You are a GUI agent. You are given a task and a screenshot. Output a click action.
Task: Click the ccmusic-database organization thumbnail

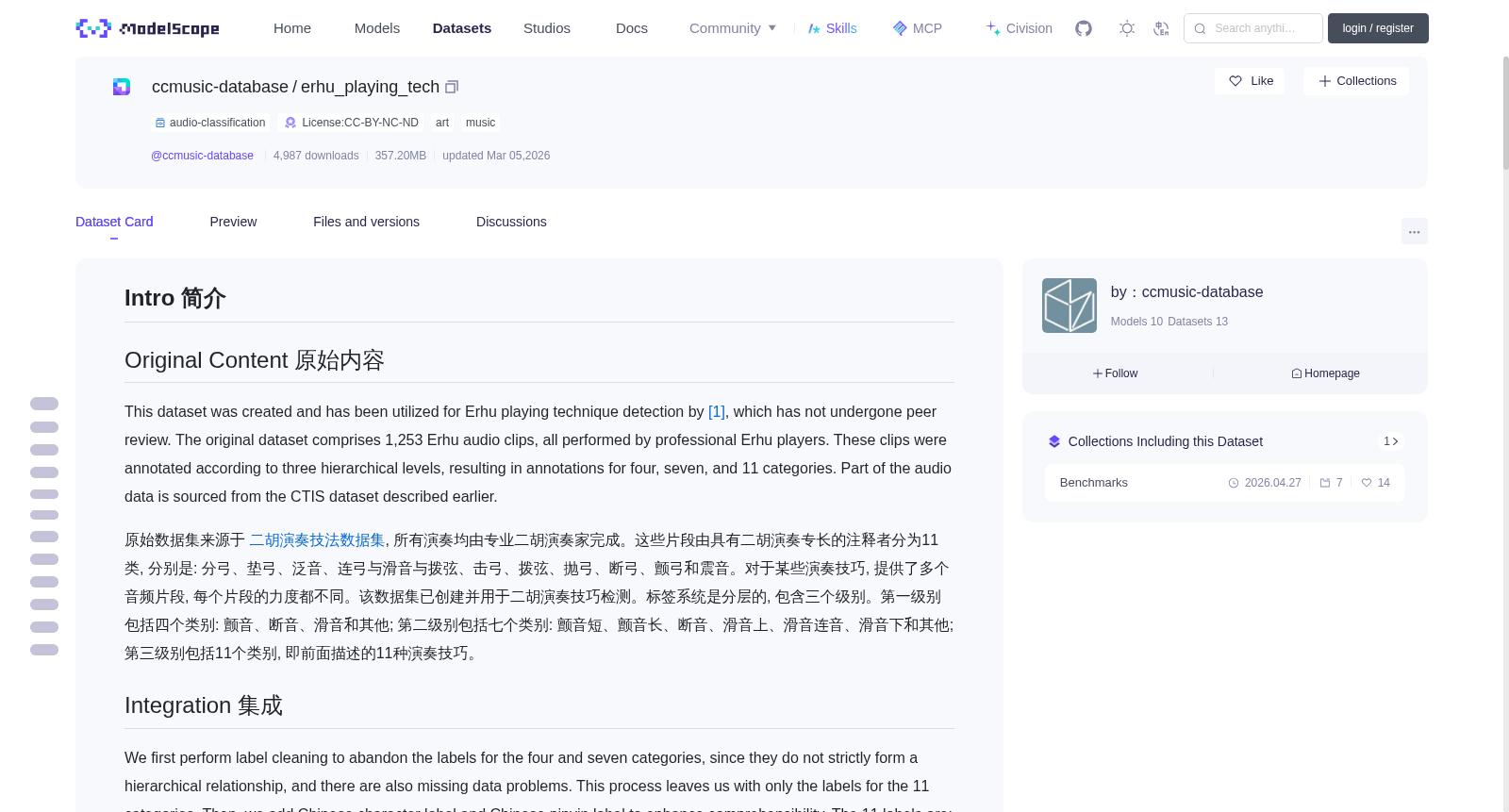(1070, 306)
